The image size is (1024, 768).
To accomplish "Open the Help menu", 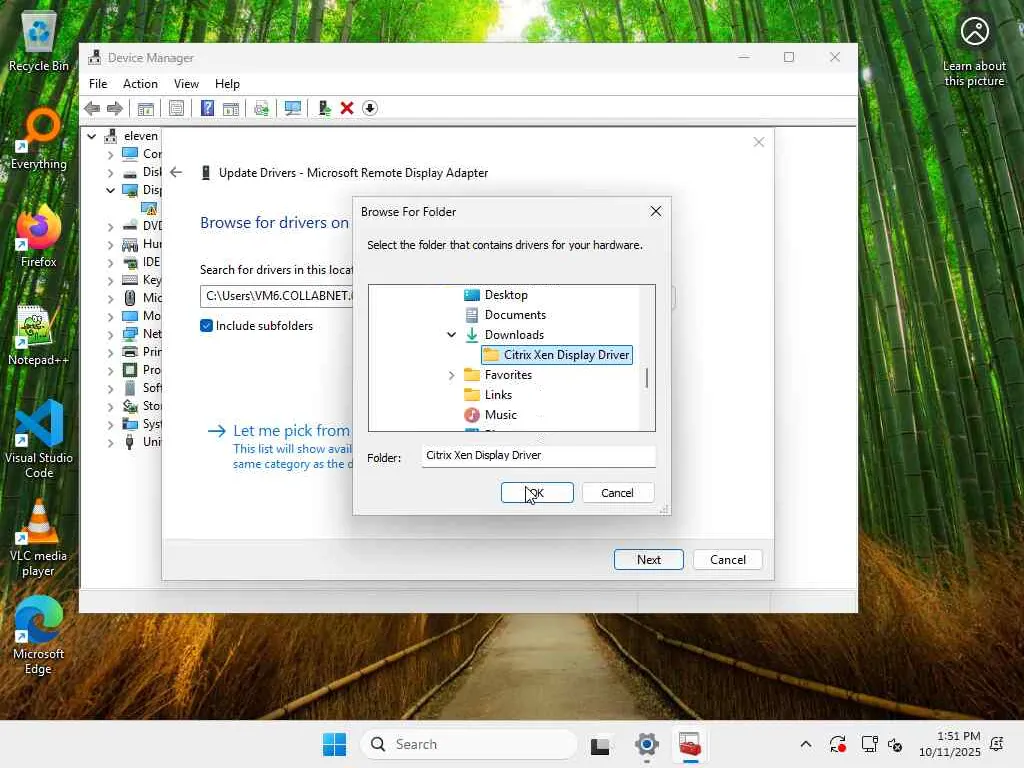I will tap(227, 84).
